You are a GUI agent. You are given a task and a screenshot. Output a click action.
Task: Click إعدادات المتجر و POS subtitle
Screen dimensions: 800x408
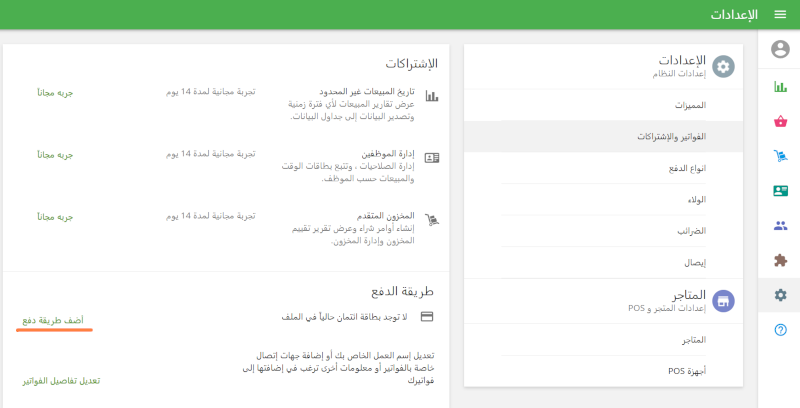pyautogui.click(x=667, y=309)
